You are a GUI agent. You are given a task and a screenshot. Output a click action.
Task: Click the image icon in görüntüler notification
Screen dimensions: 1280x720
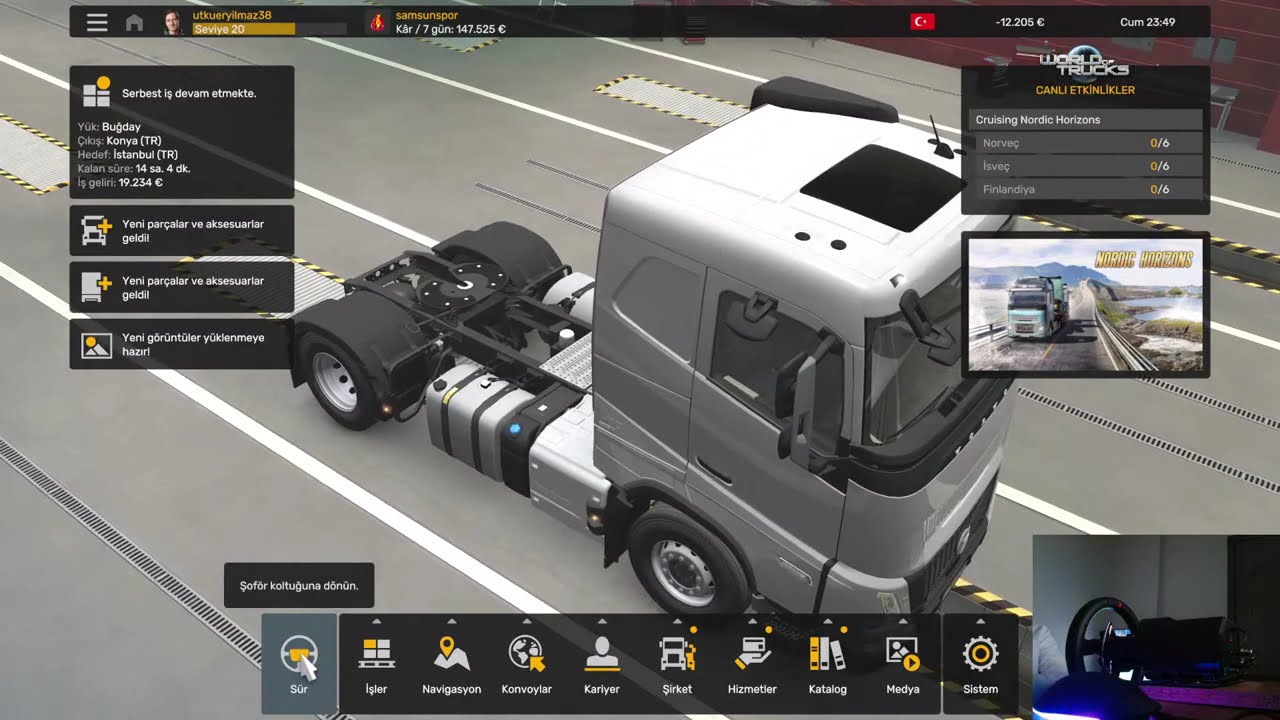97,345
